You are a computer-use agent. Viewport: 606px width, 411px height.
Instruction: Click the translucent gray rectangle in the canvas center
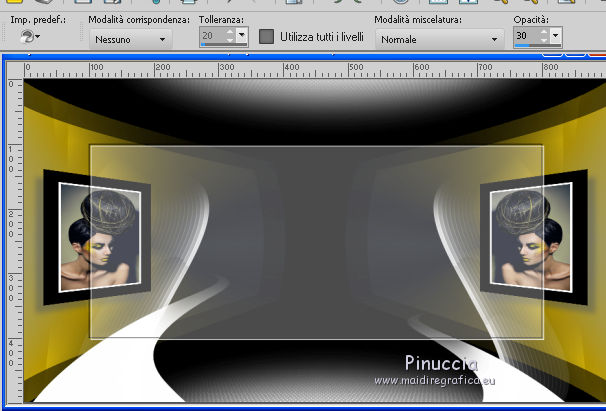coord(317,242)
